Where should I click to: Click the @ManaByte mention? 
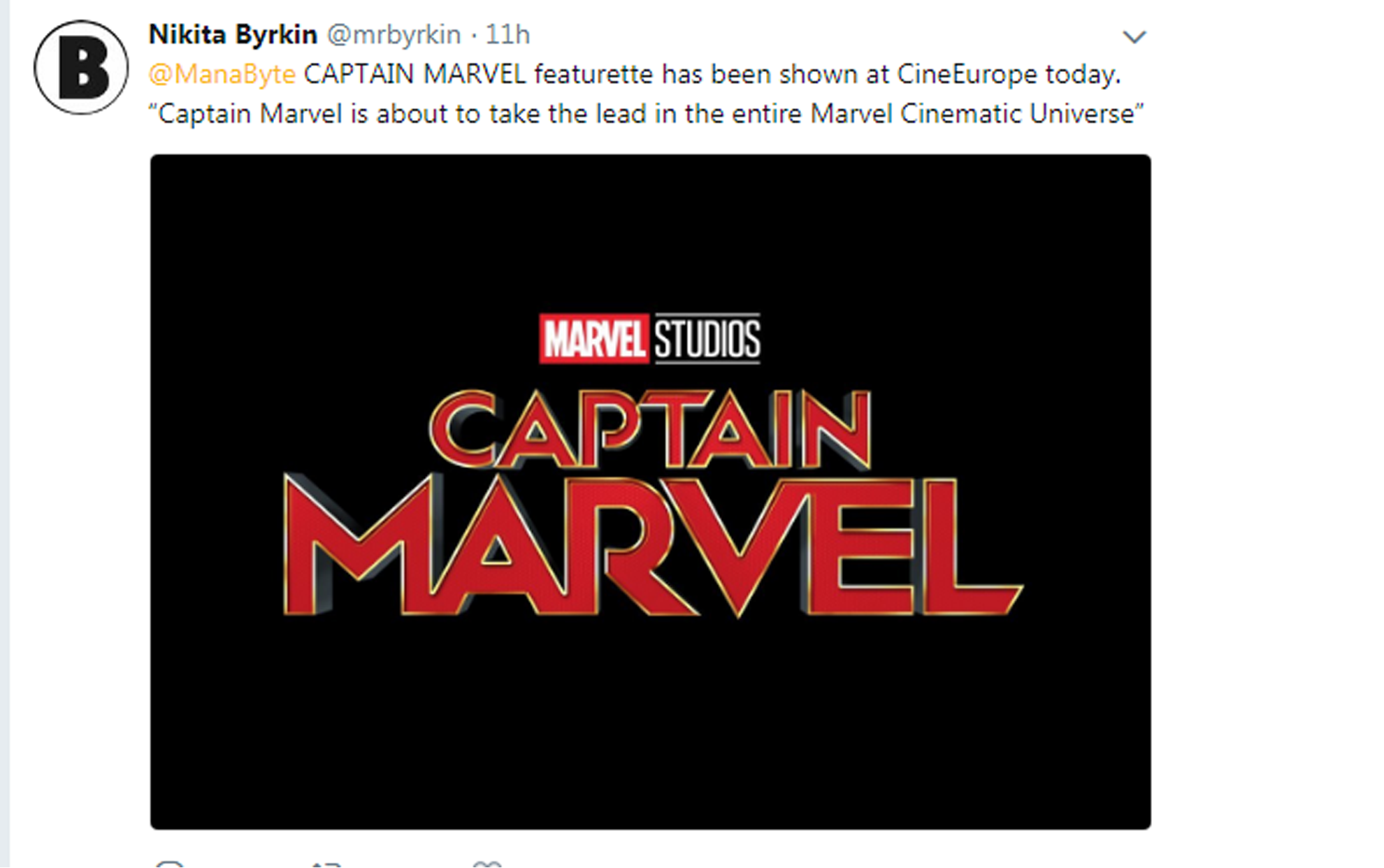click(x=222, y=74)
